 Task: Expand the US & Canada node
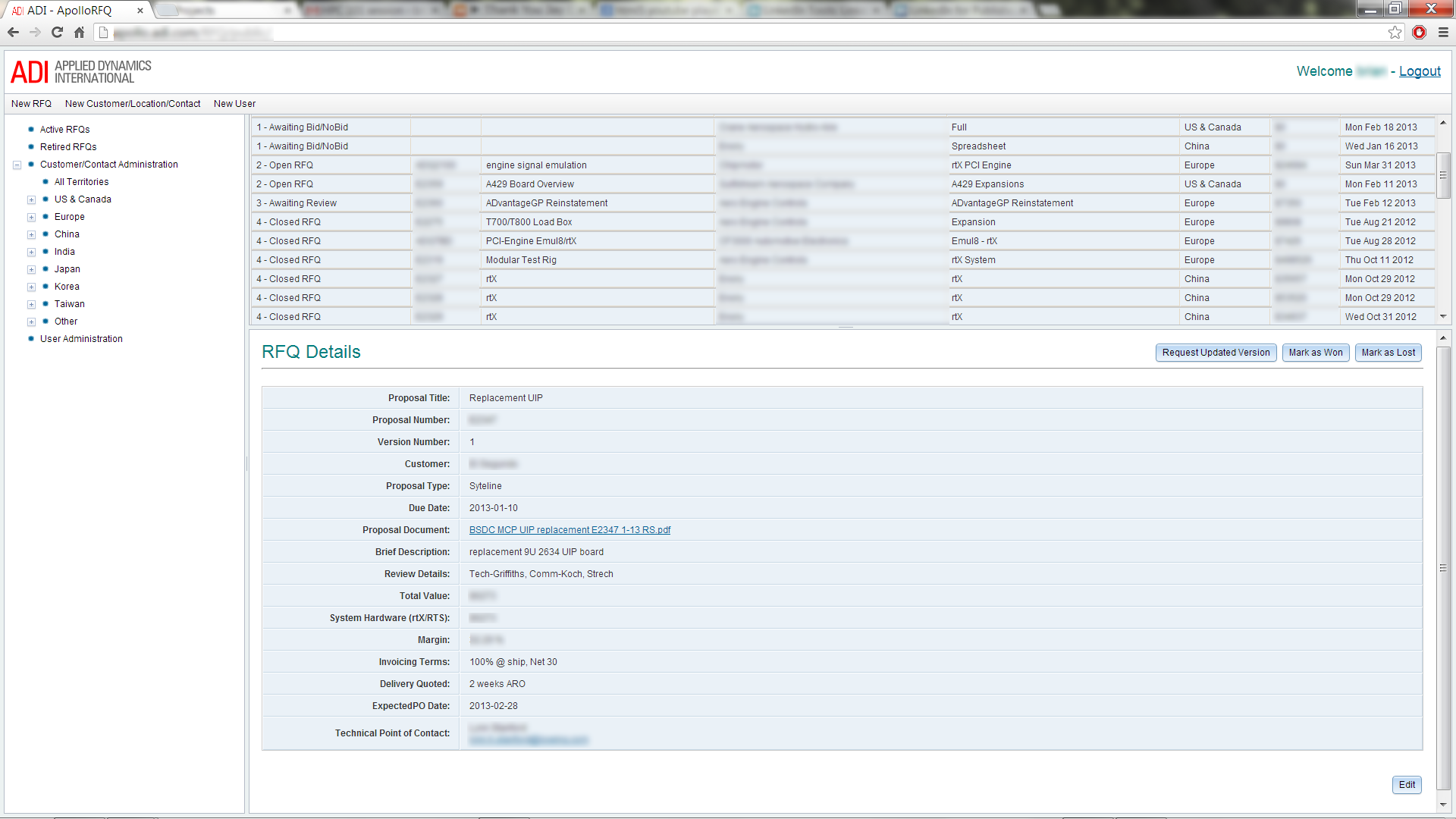click(31, 200)
